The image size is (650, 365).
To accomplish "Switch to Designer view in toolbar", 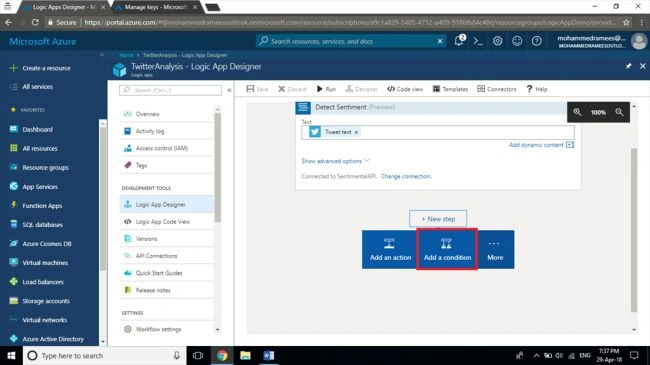I will (x=361, y=89).
